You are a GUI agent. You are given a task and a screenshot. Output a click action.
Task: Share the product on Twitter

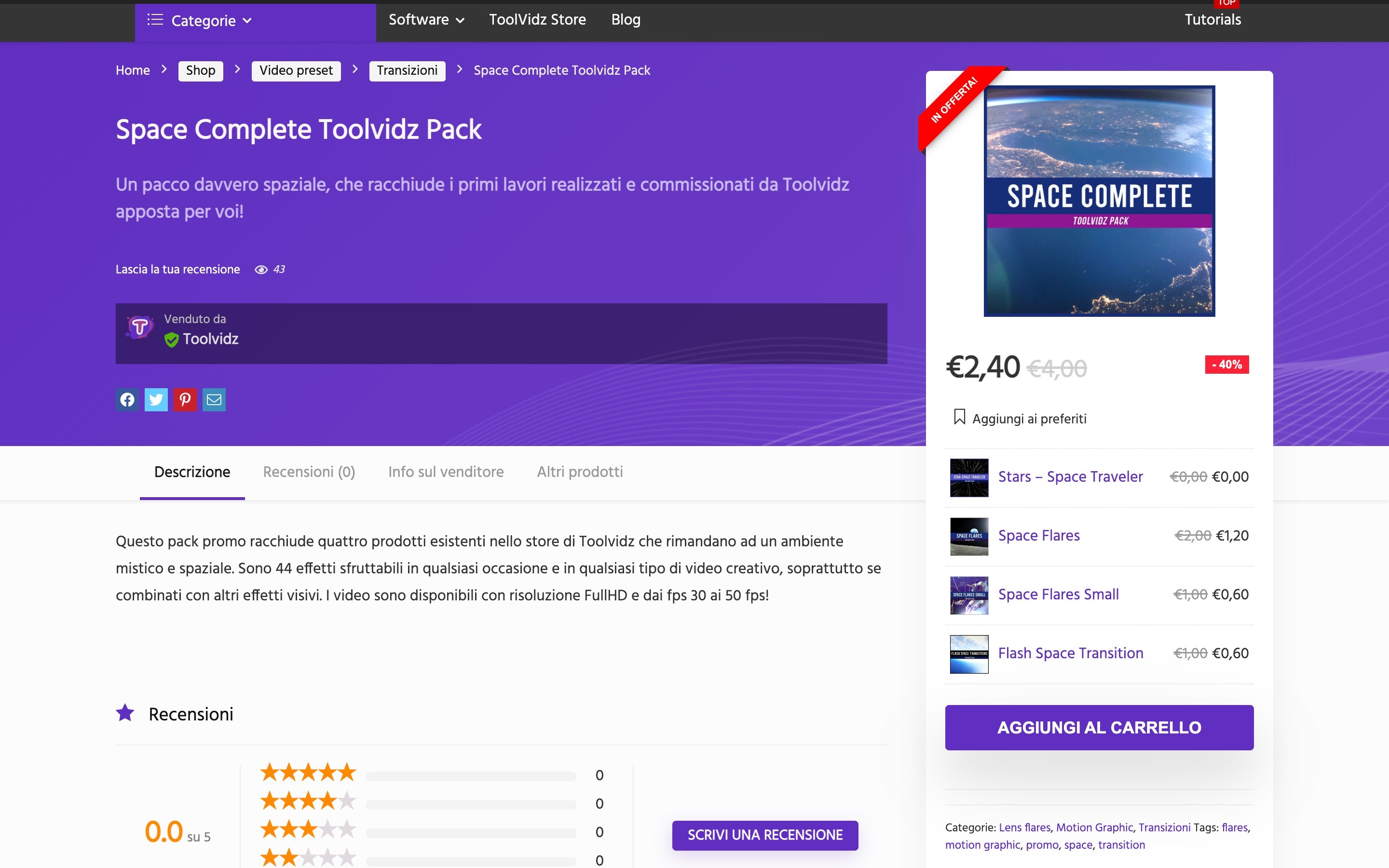coord(156,400)
